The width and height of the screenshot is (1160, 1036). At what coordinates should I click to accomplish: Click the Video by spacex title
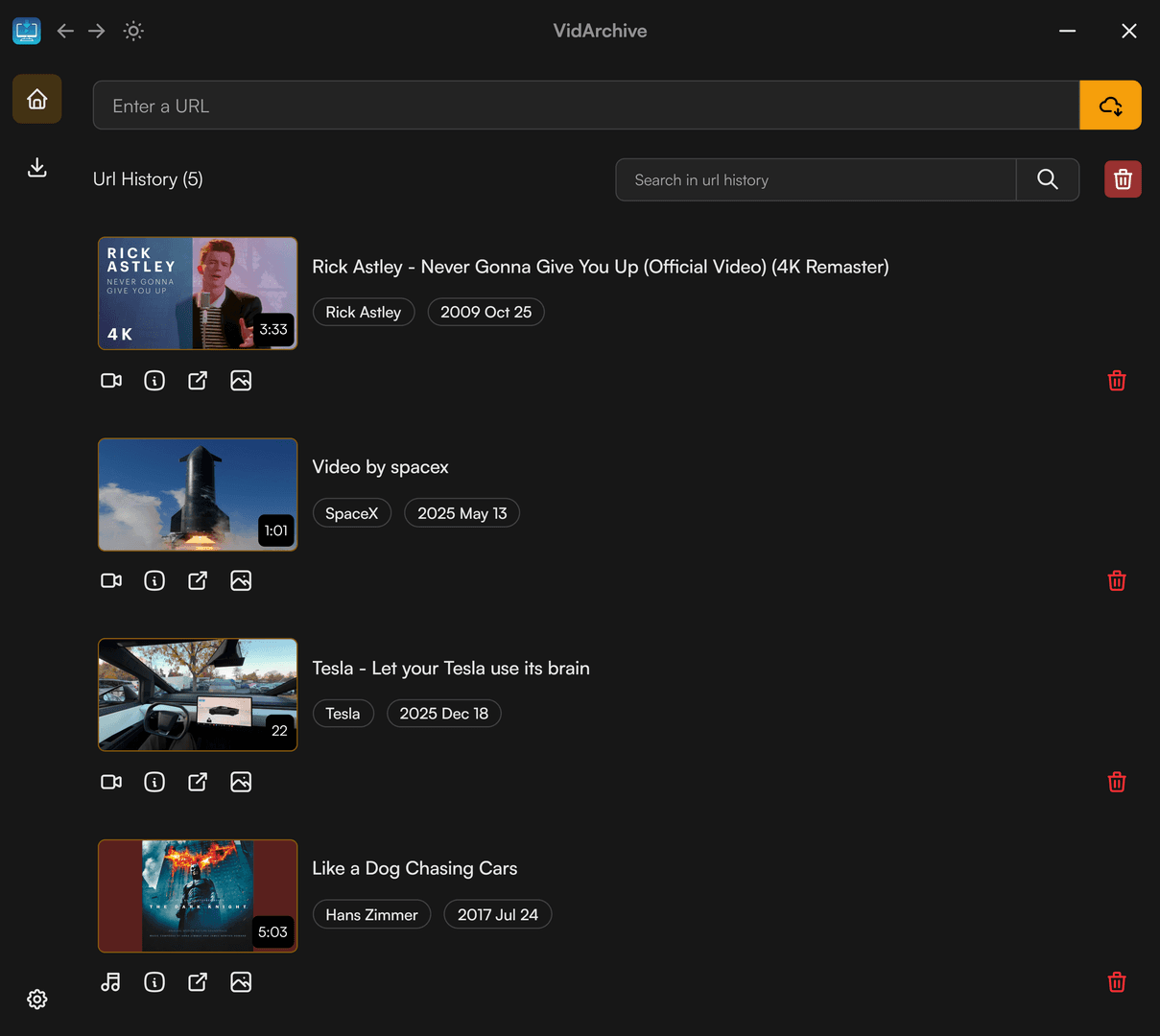(x=381, y=467)
